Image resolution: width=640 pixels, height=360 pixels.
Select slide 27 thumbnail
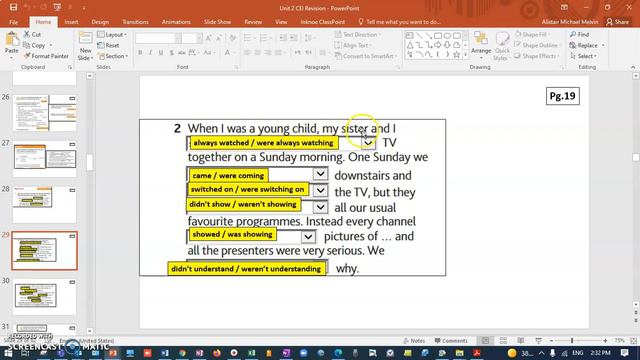(x=44, y=158)
